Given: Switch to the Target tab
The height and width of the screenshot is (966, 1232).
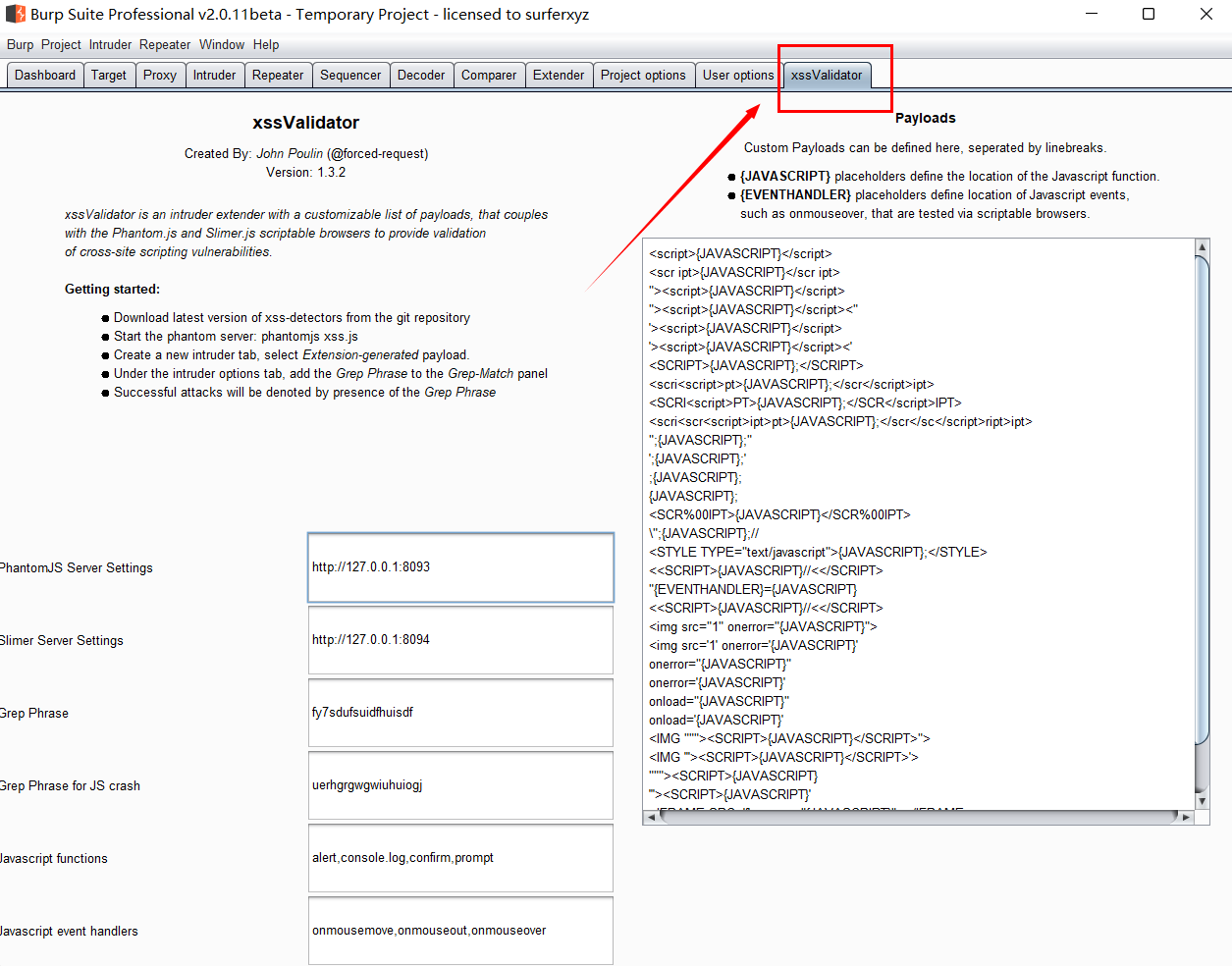Looking at the screenshot, I should tap(109, 76).
